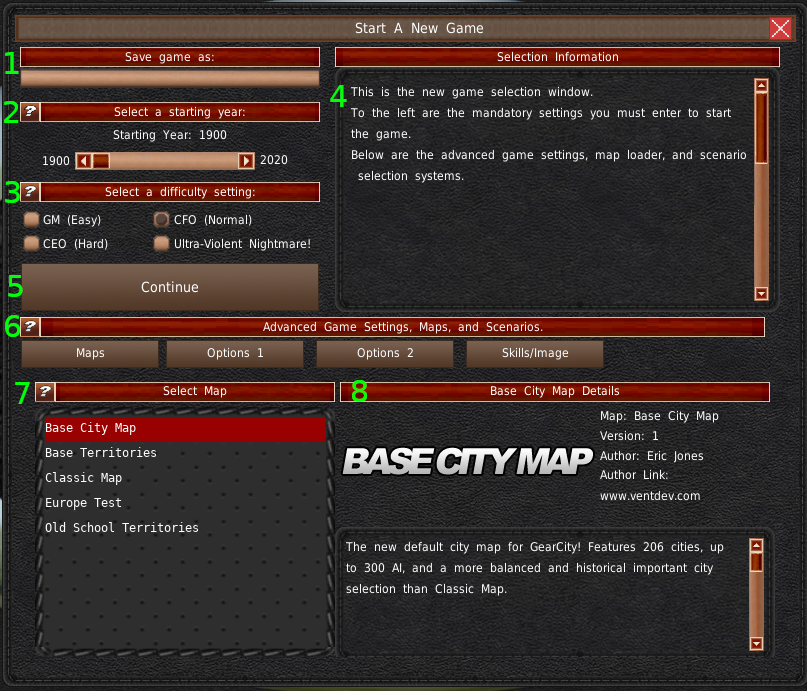Switch to the Options 1 tab

[x=235, y=353]
